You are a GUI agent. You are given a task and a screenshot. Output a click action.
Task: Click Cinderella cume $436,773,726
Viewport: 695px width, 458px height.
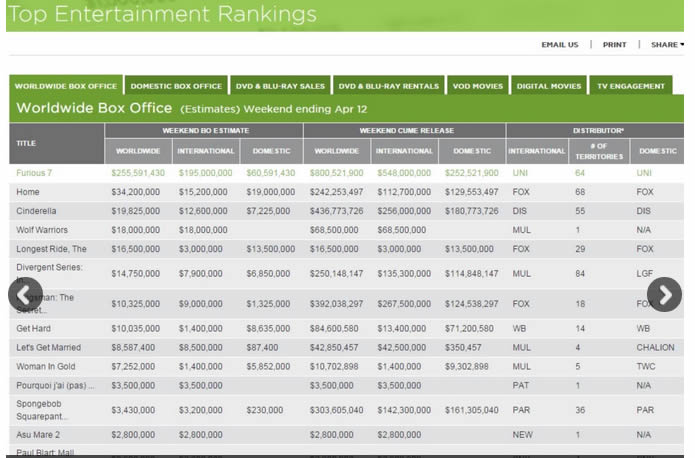coord(336,211)
